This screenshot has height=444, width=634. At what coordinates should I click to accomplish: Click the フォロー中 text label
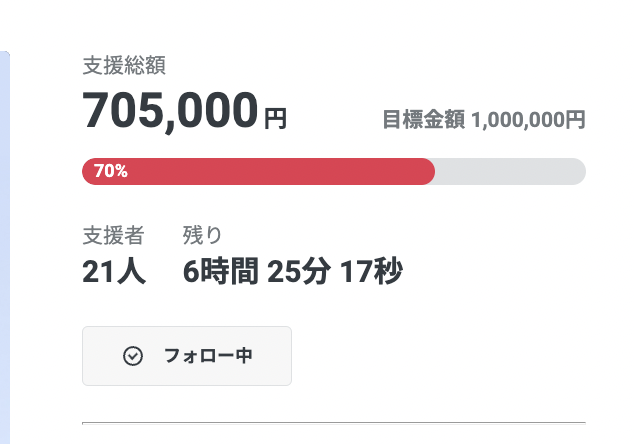click(x=208, y=356)
